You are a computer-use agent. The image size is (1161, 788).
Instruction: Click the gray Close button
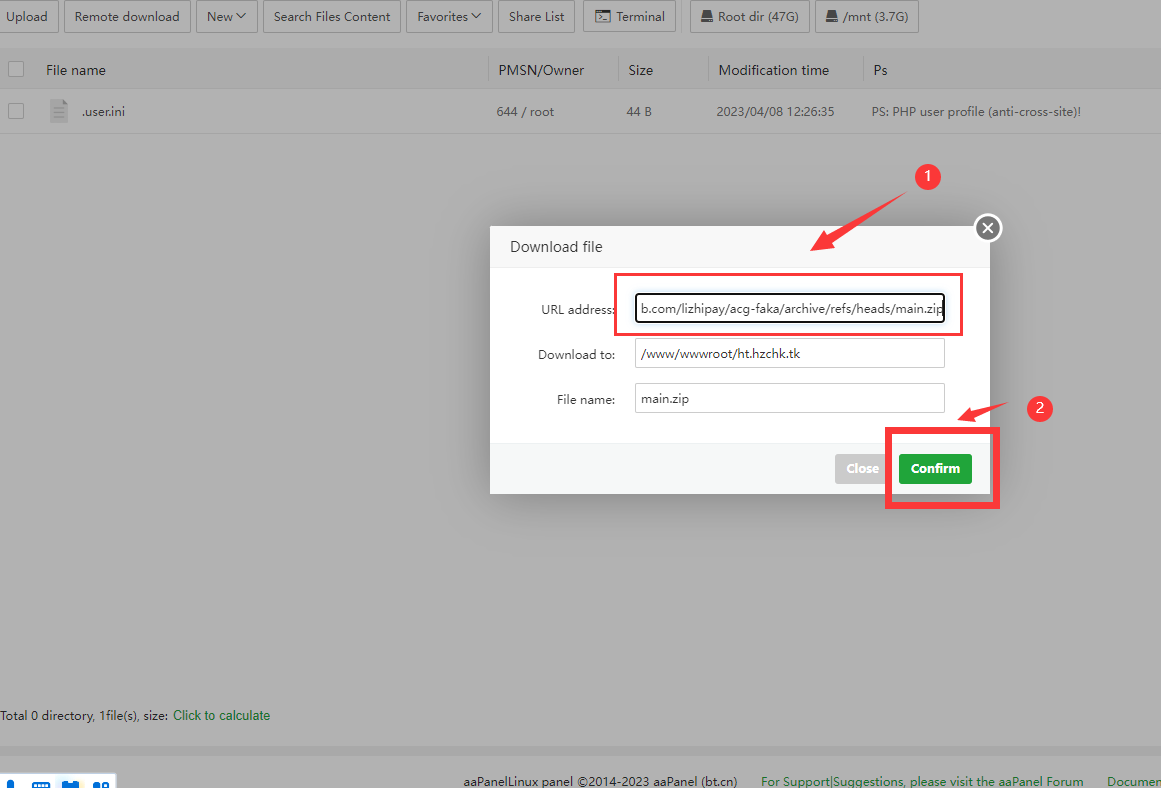(862, 468)
